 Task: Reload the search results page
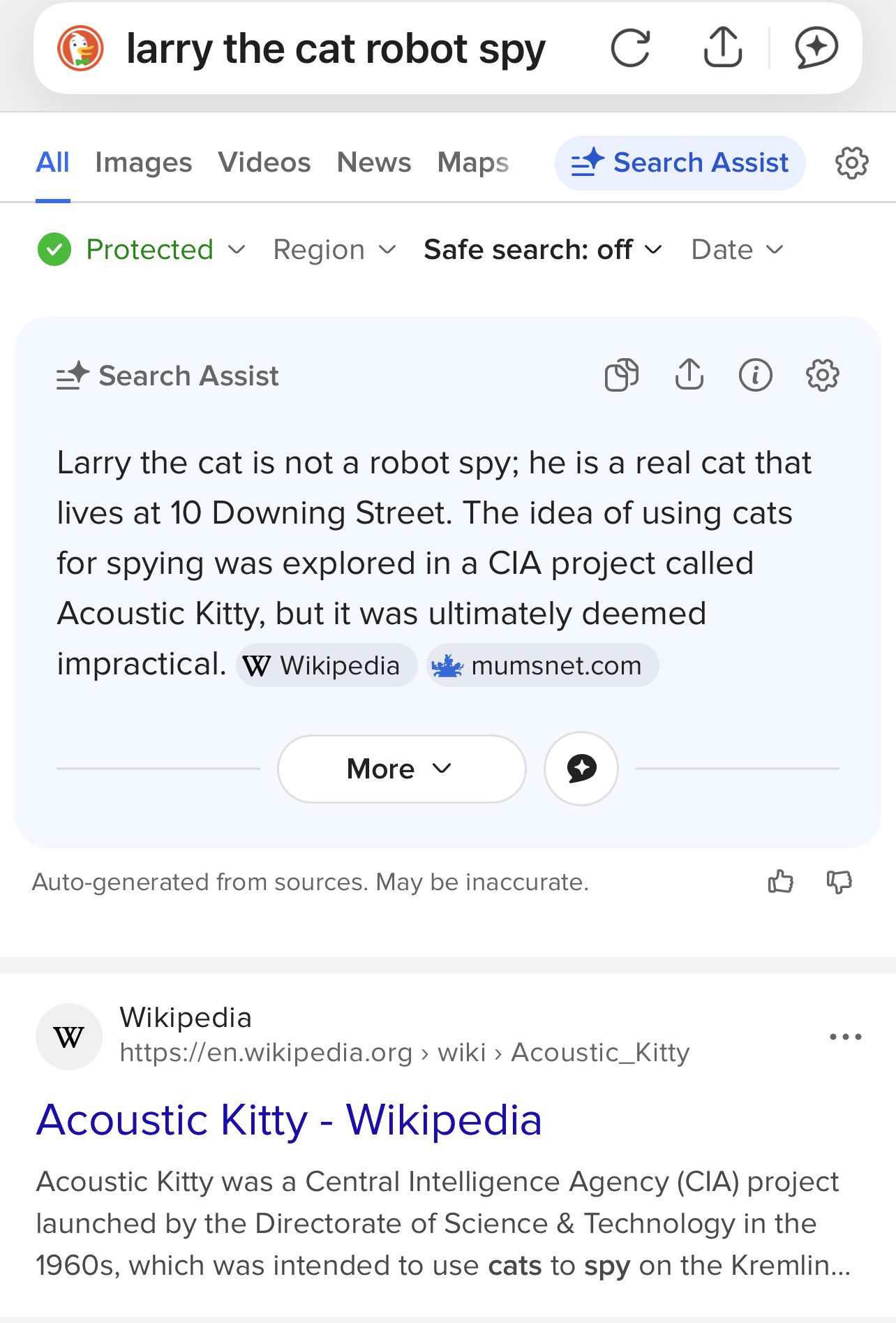click(630, 48)
